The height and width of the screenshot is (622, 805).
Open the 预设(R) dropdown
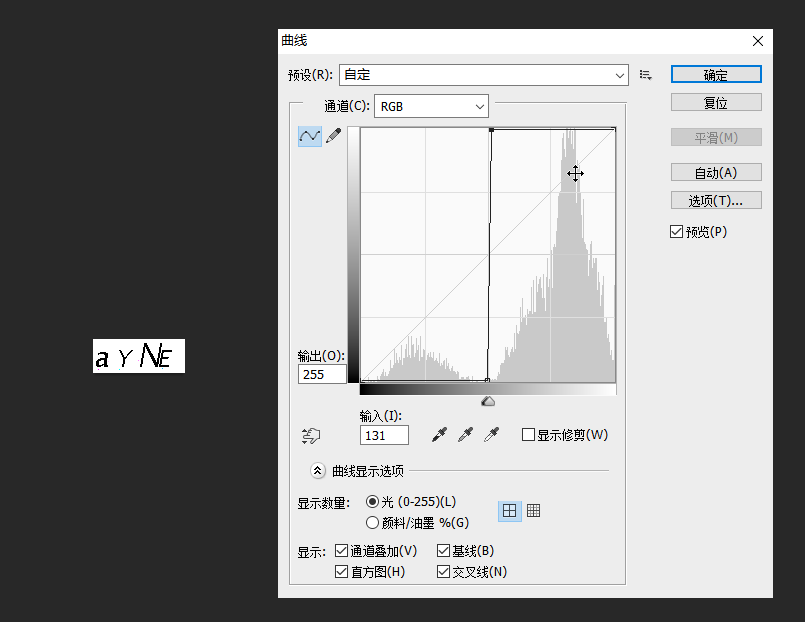click(x=620, y=75)
